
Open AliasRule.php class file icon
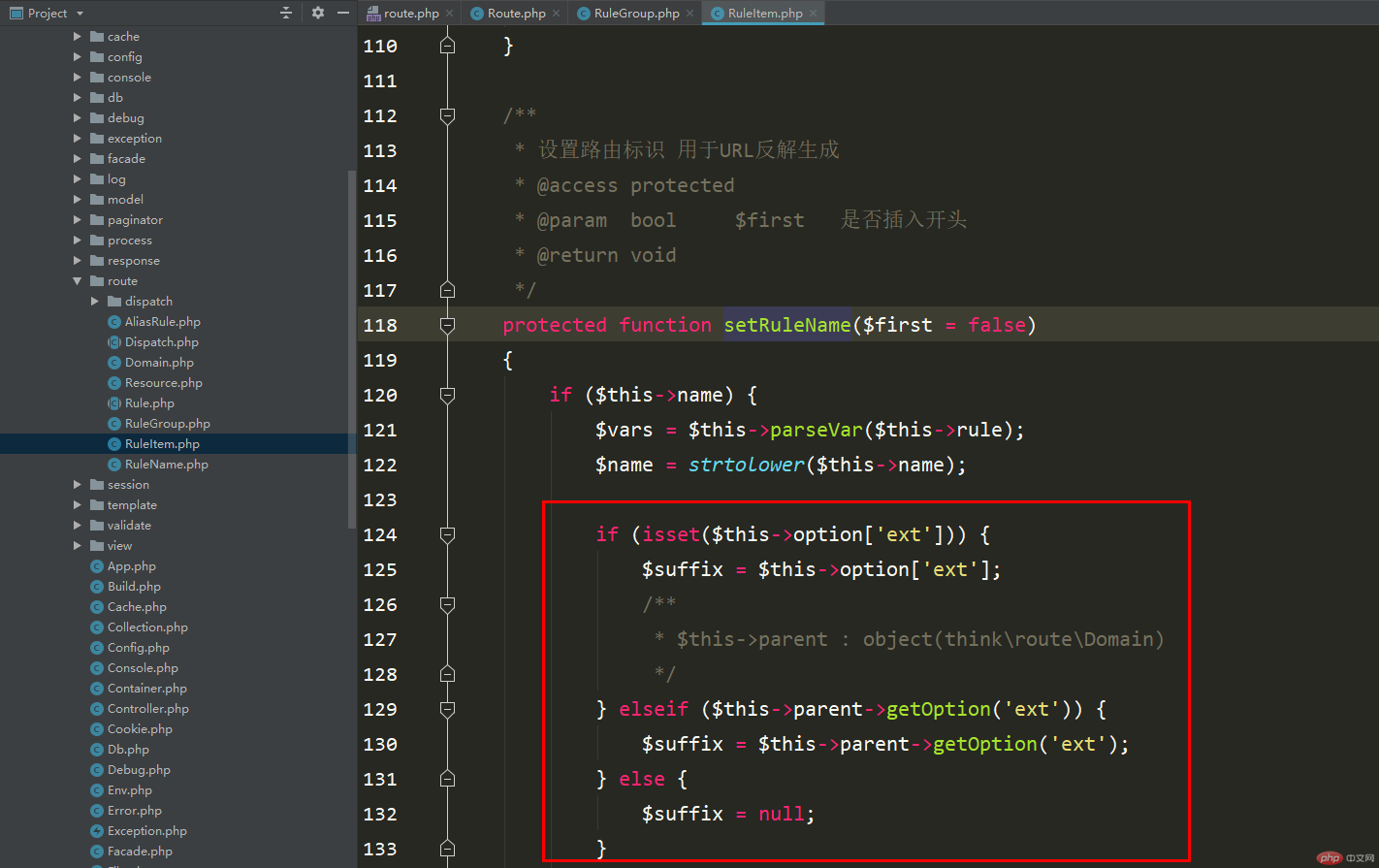click(114, 322)
